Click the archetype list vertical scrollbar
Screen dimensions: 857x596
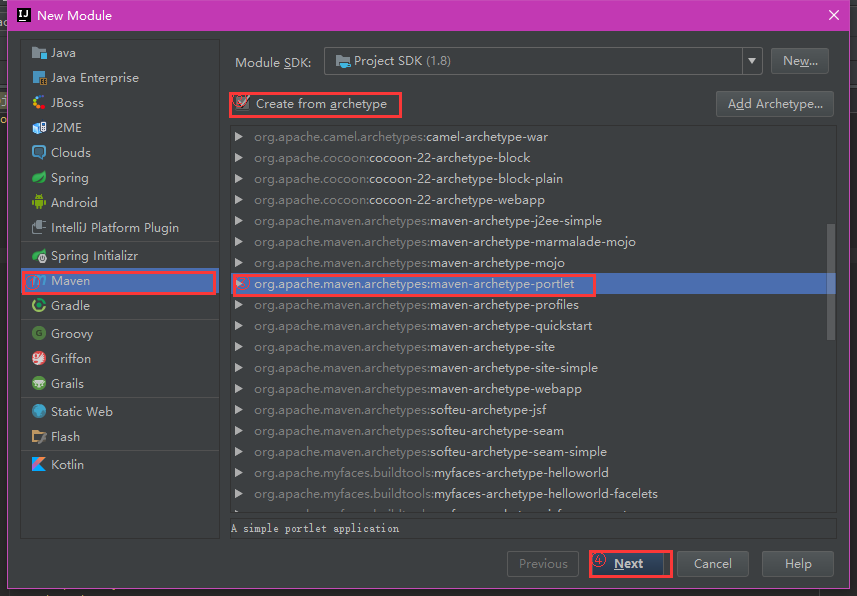point(831,282)
